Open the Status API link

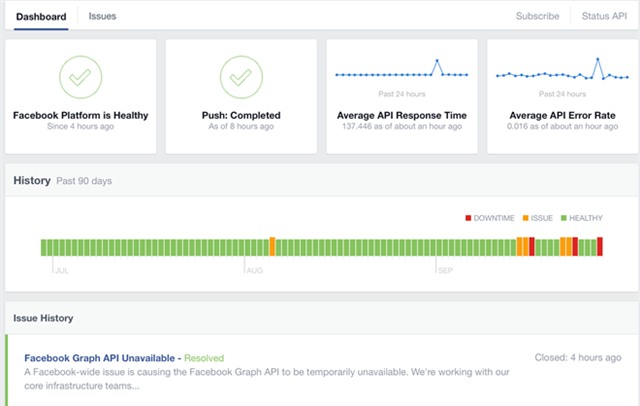click(604, 17)
